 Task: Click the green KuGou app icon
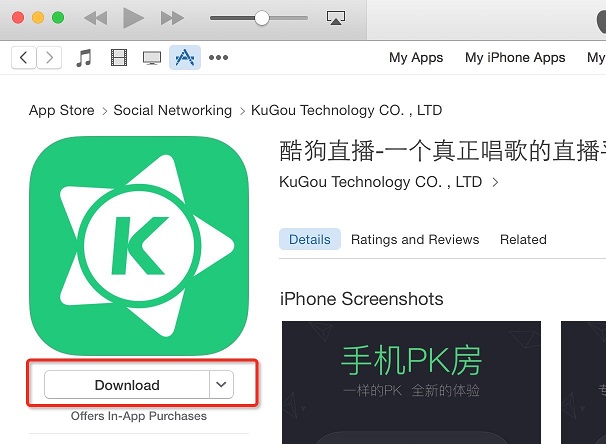pos(139,245)
